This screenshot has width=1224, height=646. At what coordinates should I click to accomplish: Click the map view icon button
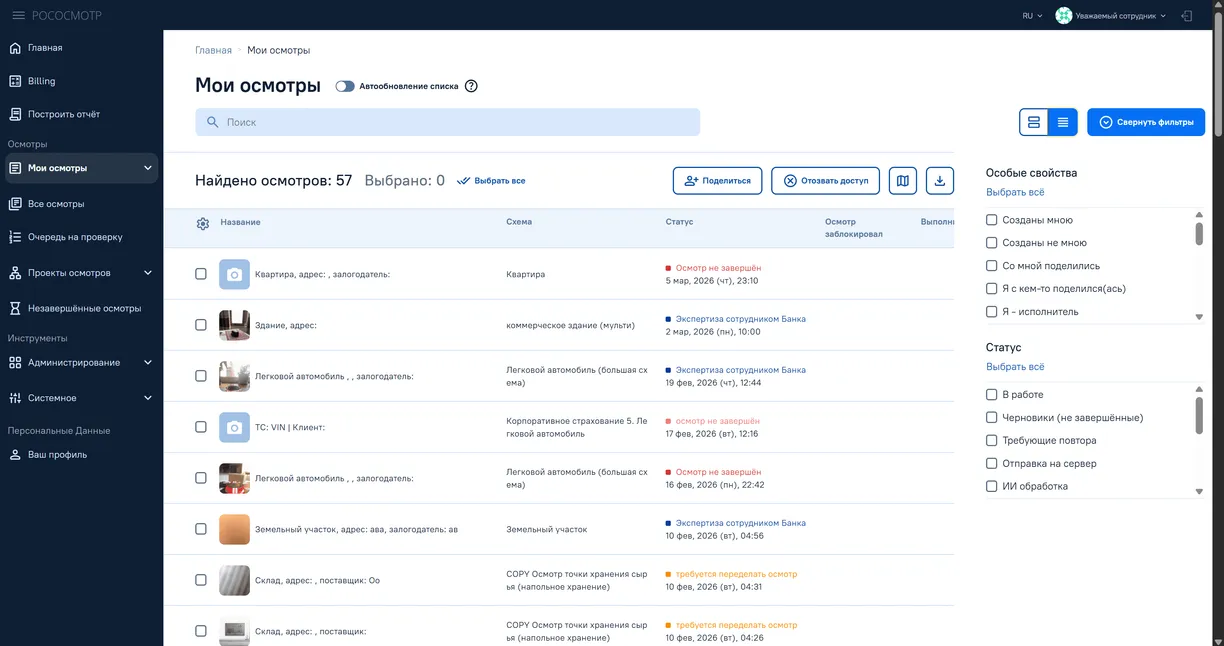903,181
